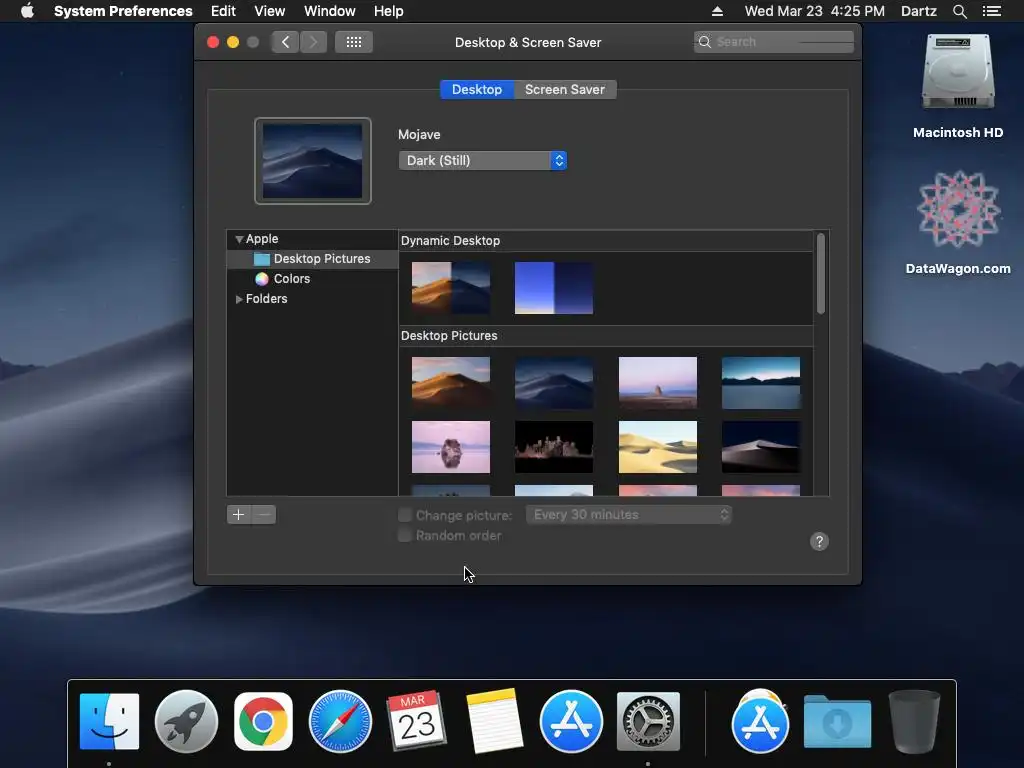Viewport: 1024px width, 768px height.
Task: Select the Mojave Day desert wallpaper thumbnail
Action: tap(451, 383)
